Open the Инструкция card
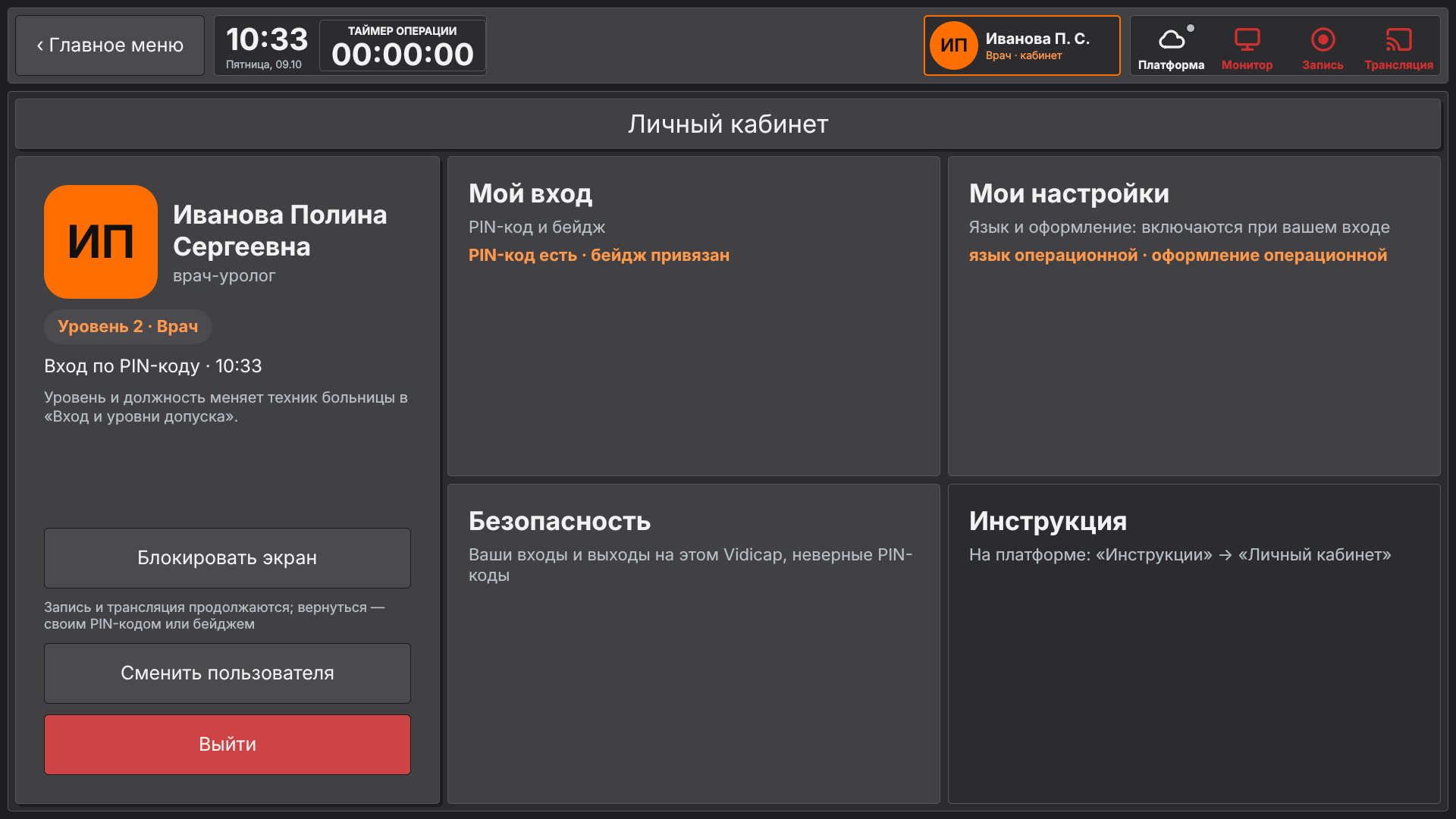Image resolution: width=1456 pixels, height=819 pixels. pos(1194,644)
